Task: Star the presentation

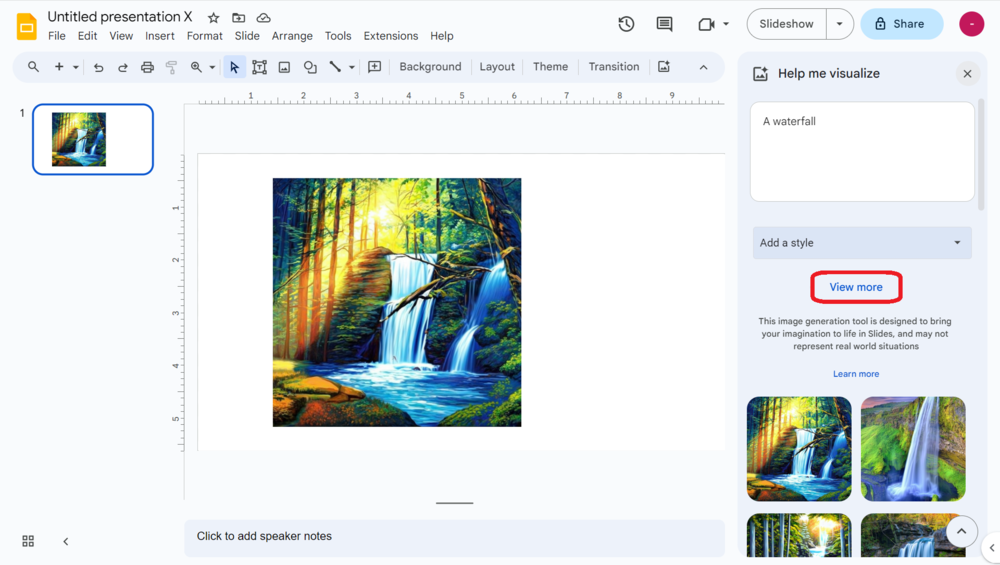Action: point(213,18)
